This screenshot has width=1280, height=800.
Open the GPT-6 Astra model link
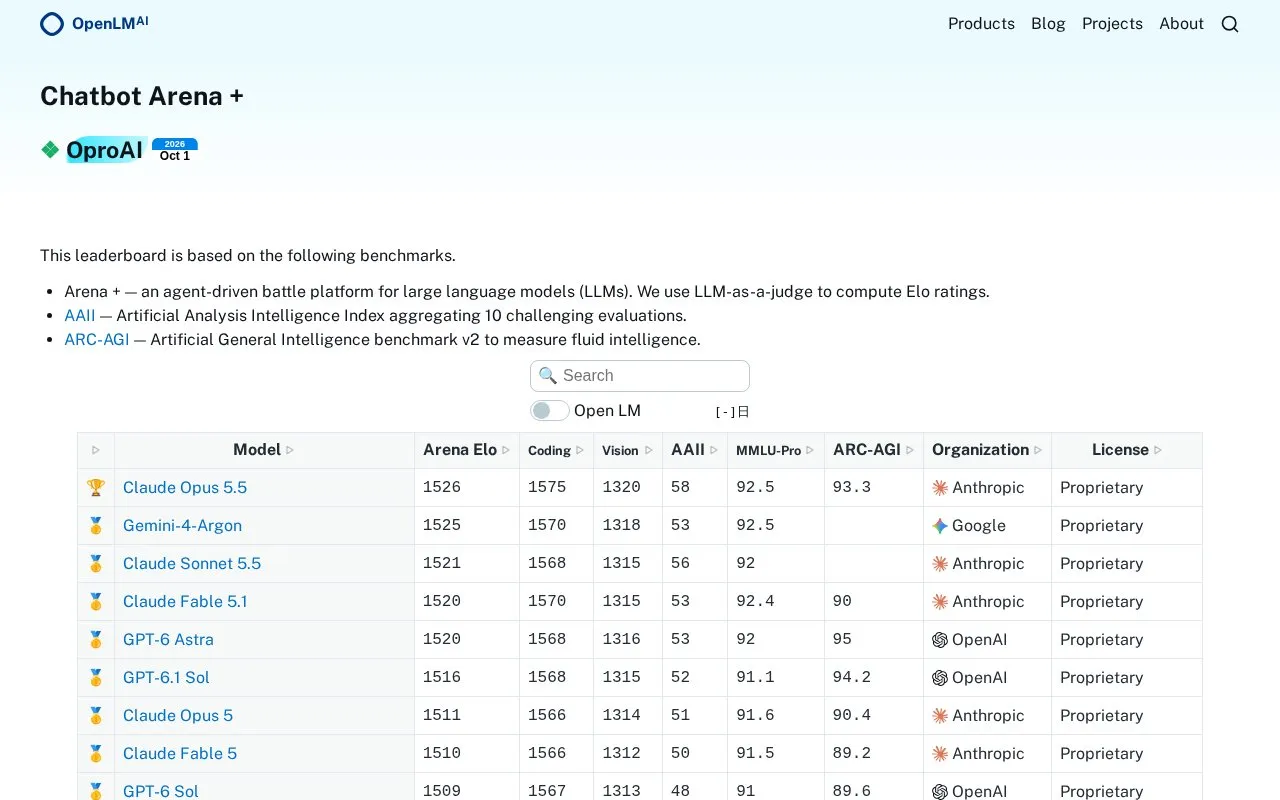(168, 640)
